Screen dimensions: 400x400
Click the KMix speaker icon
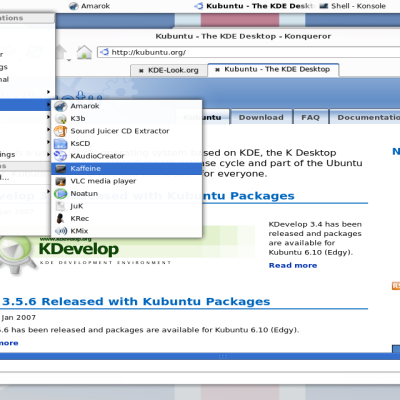pyautogui.click(x=61, y=231)
